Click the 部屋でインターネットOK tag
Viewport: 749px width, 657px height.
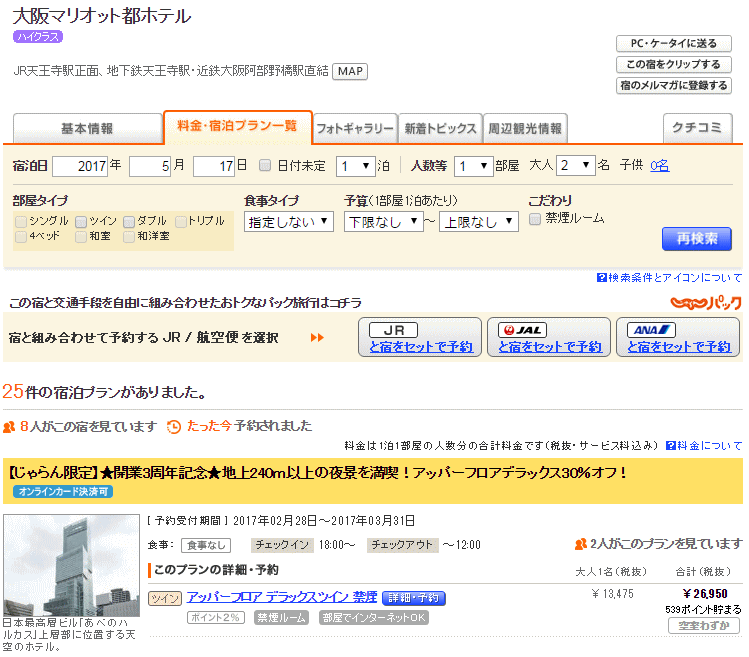[374, 618]
